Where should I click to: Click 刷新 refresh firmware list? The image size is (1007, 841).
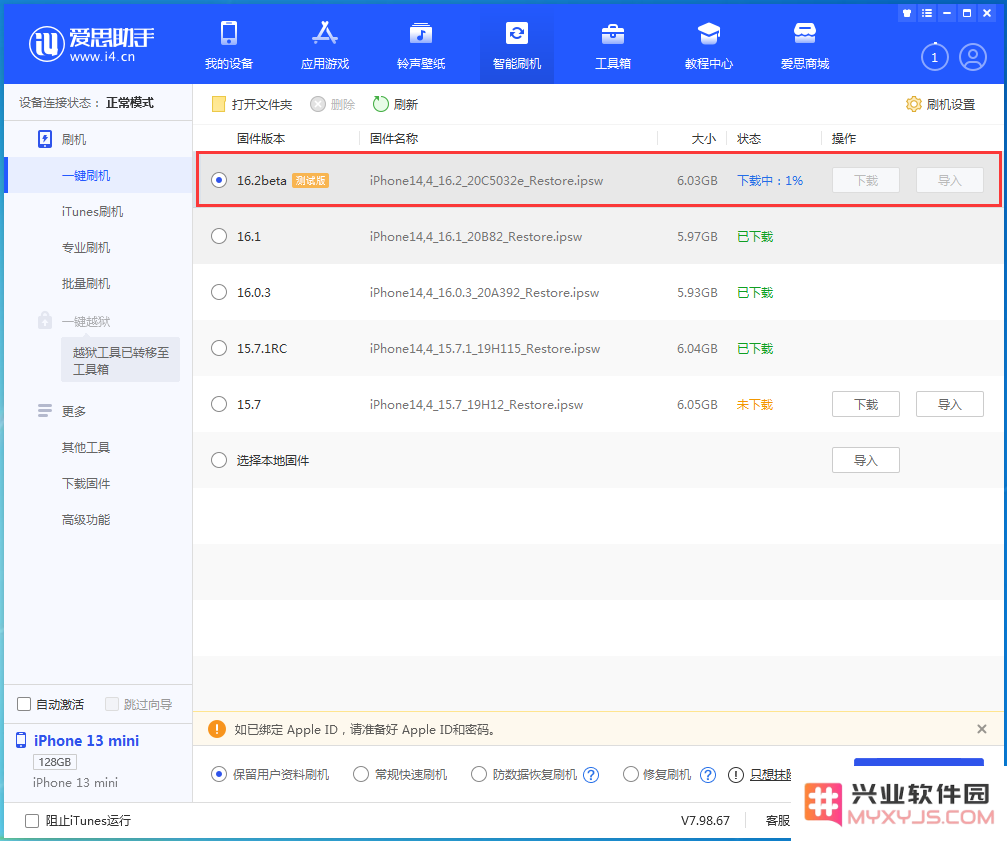396,104
